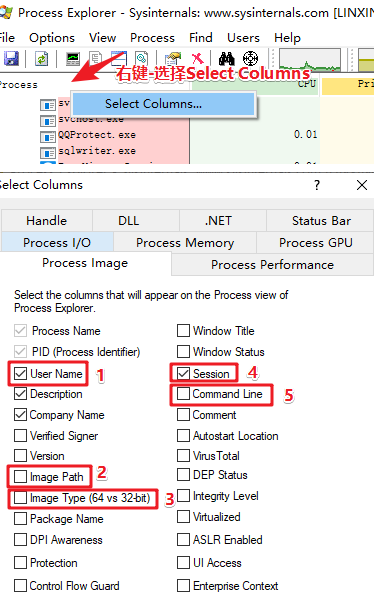Viewport: 374px width, 612px height.
Task: Click the yellow commit history mini graph
Action: 366,60
